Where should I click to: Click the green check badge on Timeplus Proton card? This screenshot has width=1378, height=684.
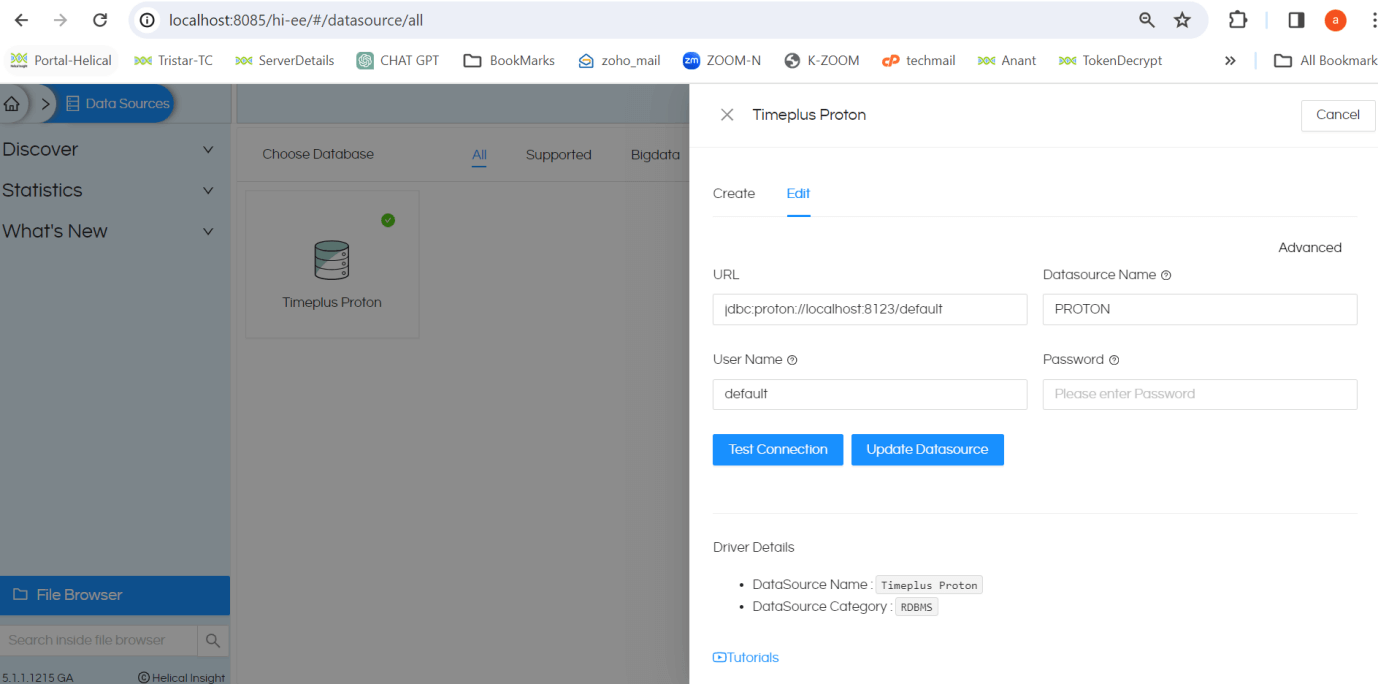(x=388, y=220)
